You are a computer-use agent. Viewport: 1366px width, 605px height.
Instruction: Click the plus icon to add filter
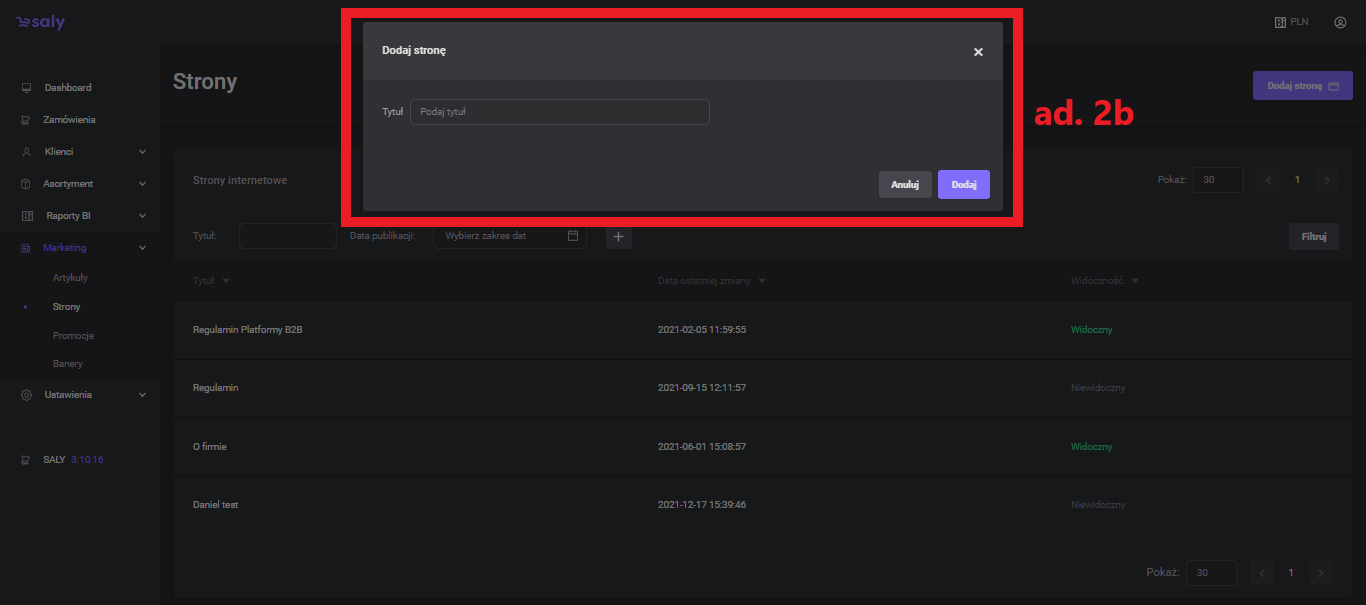[x=618, y=237]
